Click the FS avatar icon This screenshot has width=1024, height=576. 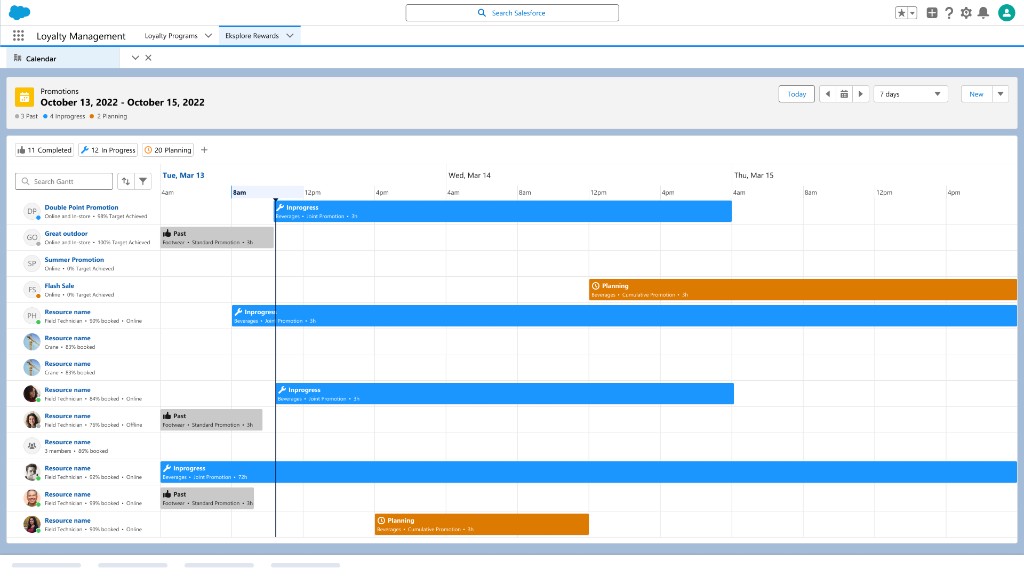(31, 289)
